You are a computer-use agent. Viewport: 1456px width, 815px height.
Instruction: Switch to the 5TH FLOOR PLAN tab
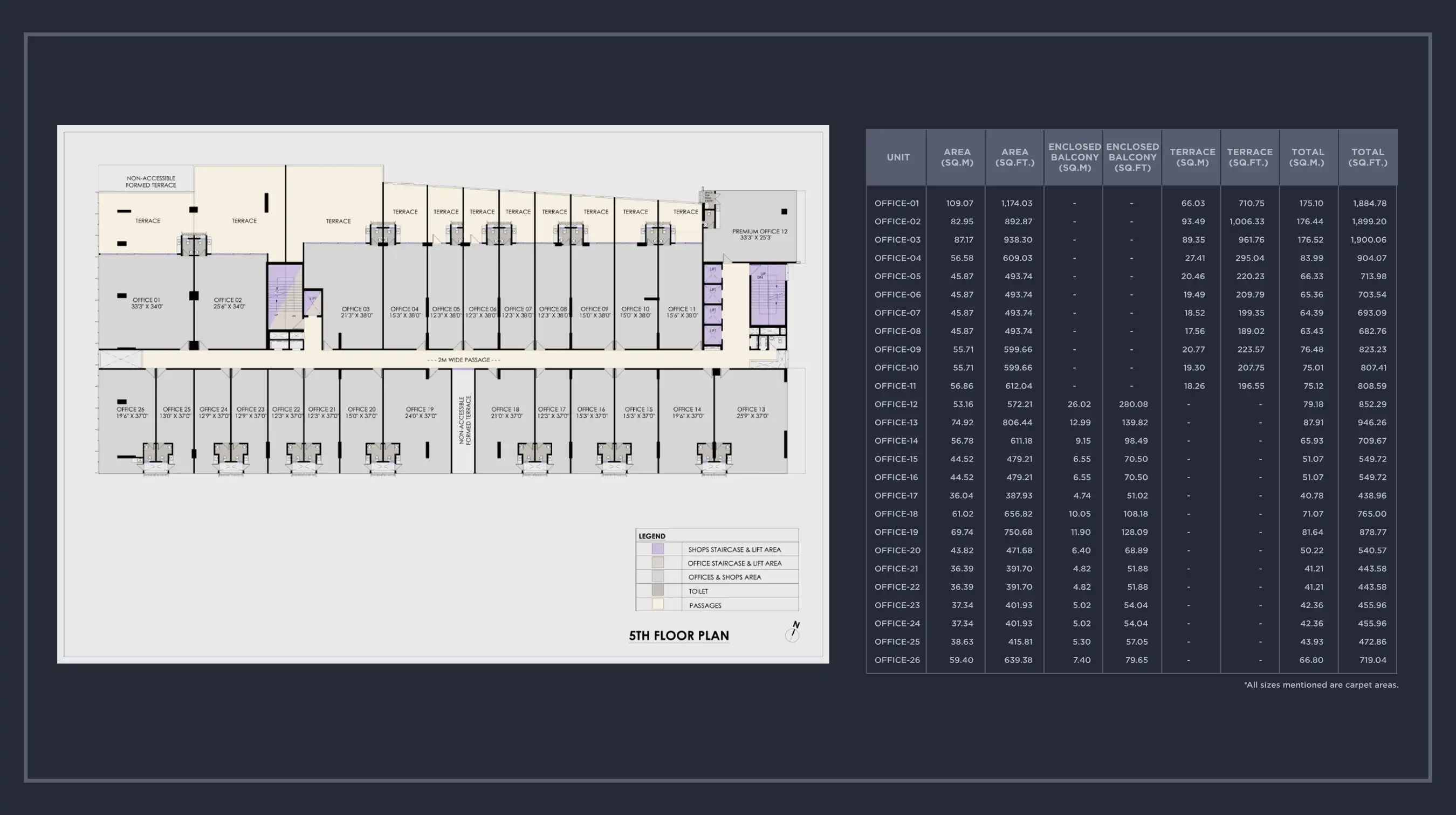tap(679, 635)
